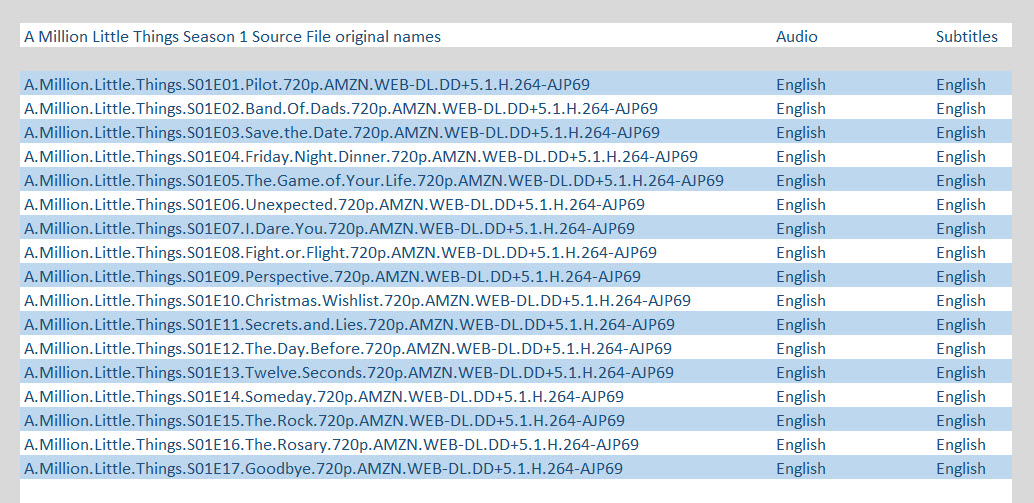Click the Subtitles 'English' cell for S01E06 Unexpected
1034x503 pixels.
pos(961,205)
